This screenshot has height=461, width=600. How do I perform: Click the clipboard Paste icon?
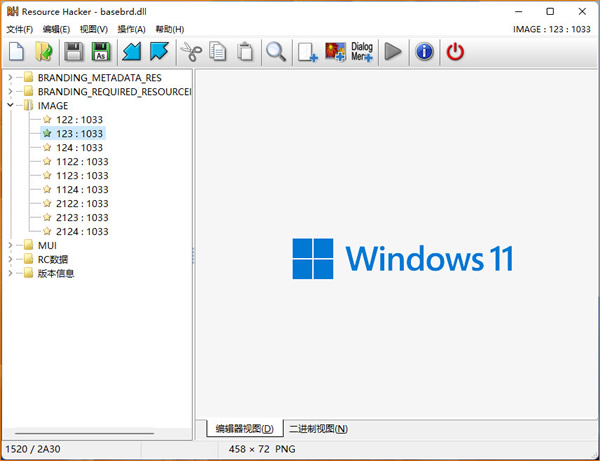pyautogui.click(x=245, y=52)
